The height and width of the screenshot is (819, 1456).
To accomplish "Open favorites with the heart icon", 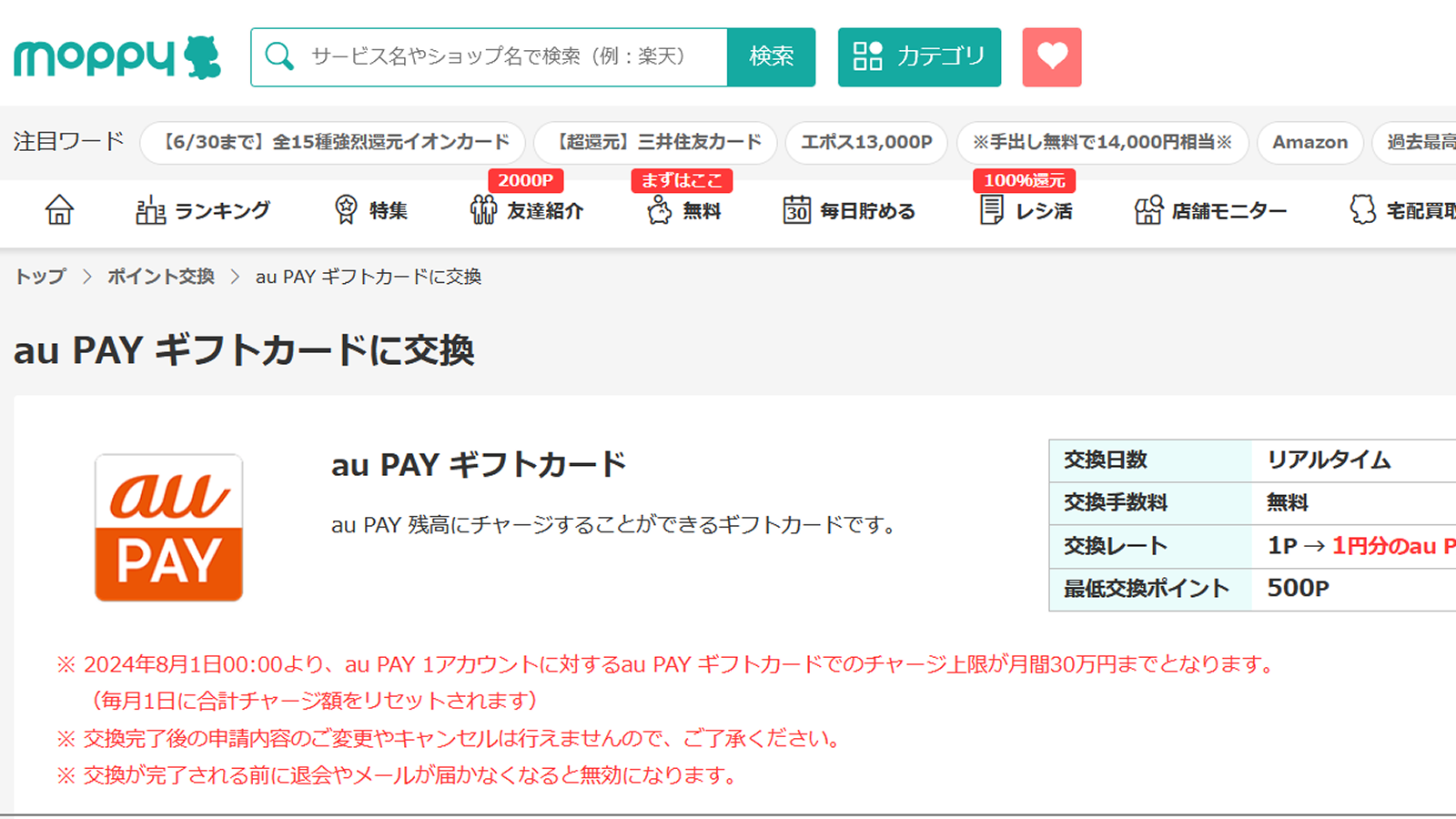I will [x=1051, y=56].
